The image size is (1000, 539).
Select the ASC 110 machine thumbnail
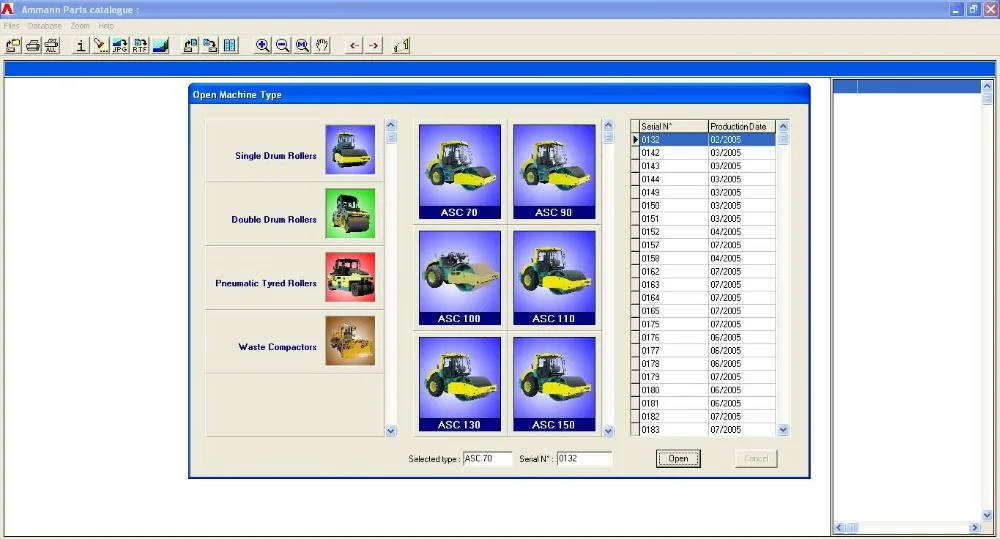pos(553,277)
